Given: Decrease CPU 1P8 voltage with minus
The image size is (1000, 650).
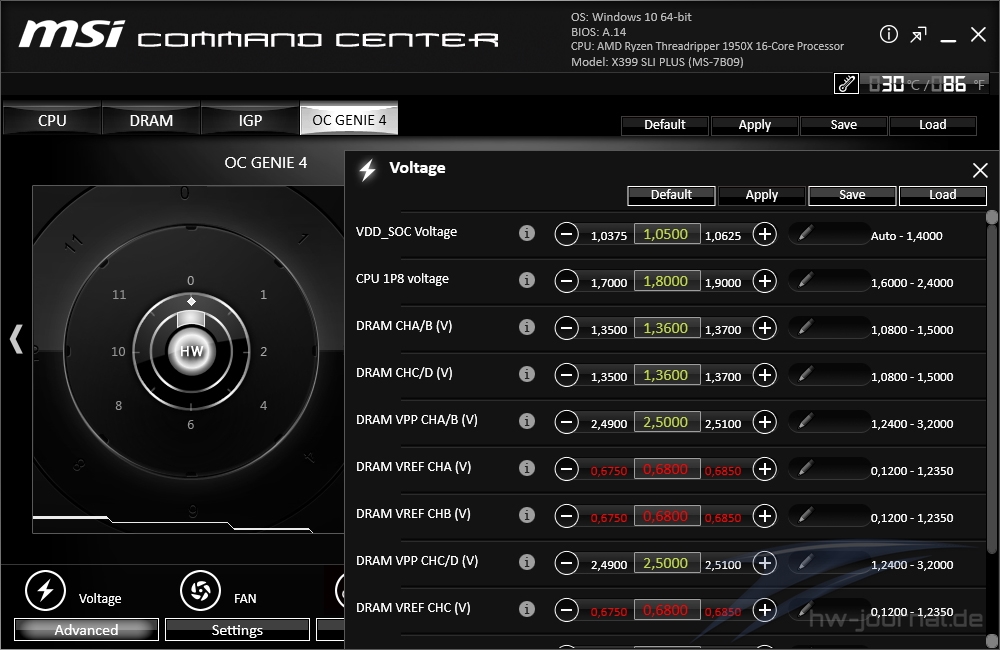Looking at the screenshot, I should (566, 281).
